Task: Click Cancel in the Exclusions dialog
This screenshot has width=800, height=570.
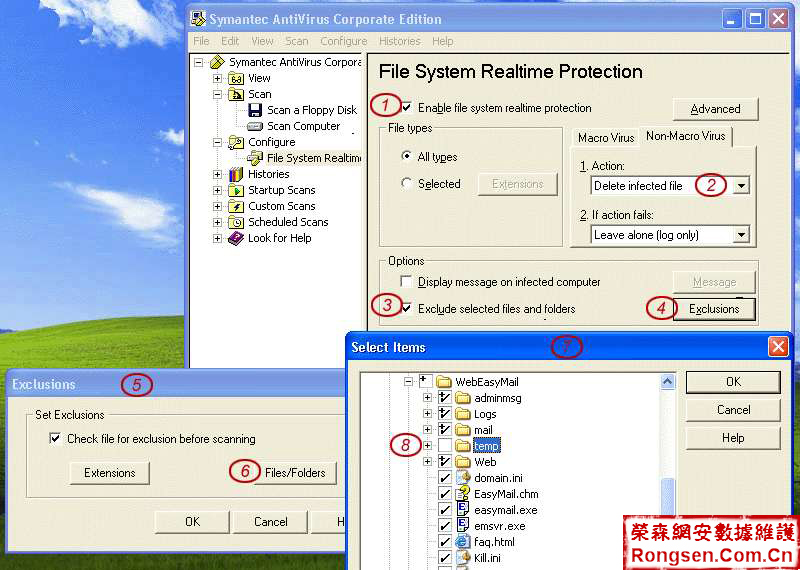Action: [x=270, y=522]
